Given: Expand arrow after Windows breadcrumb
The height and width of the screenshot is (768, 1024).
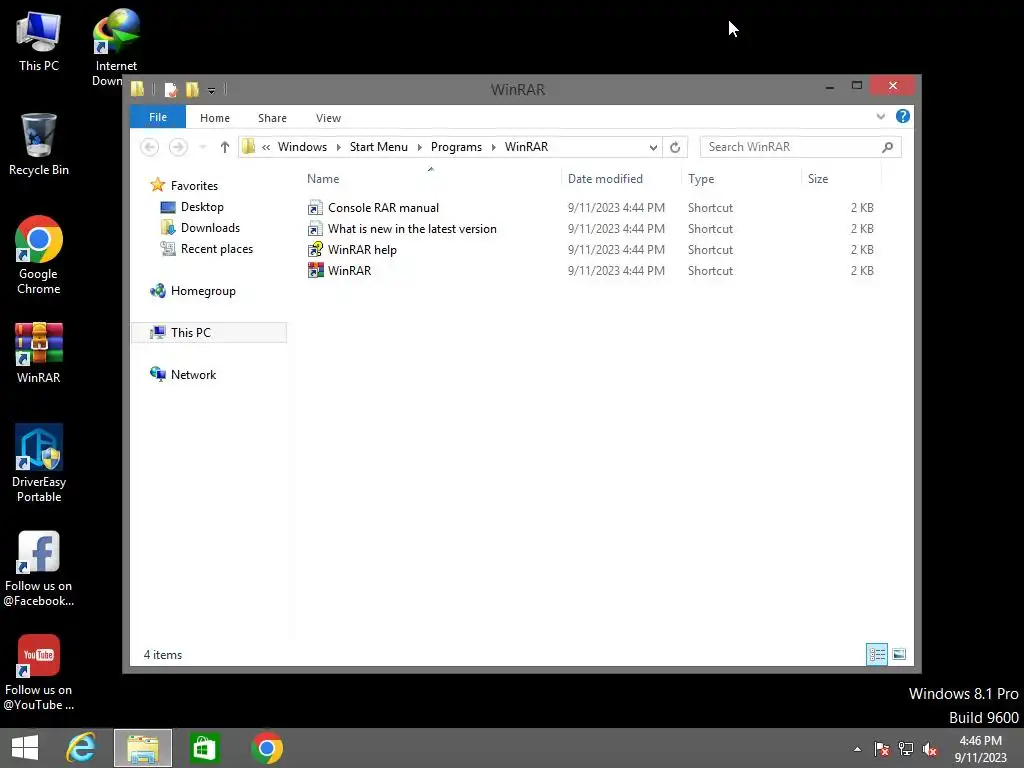Looking at the screenshot, I should click(338, 147).
